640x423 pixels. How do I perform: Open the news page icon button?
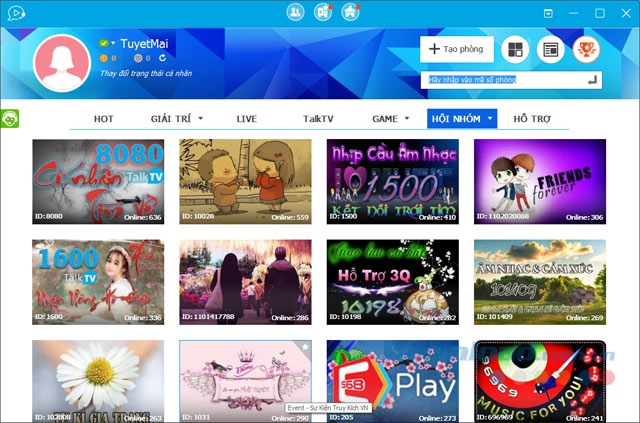pyautogui.click(x=551, y=49)
